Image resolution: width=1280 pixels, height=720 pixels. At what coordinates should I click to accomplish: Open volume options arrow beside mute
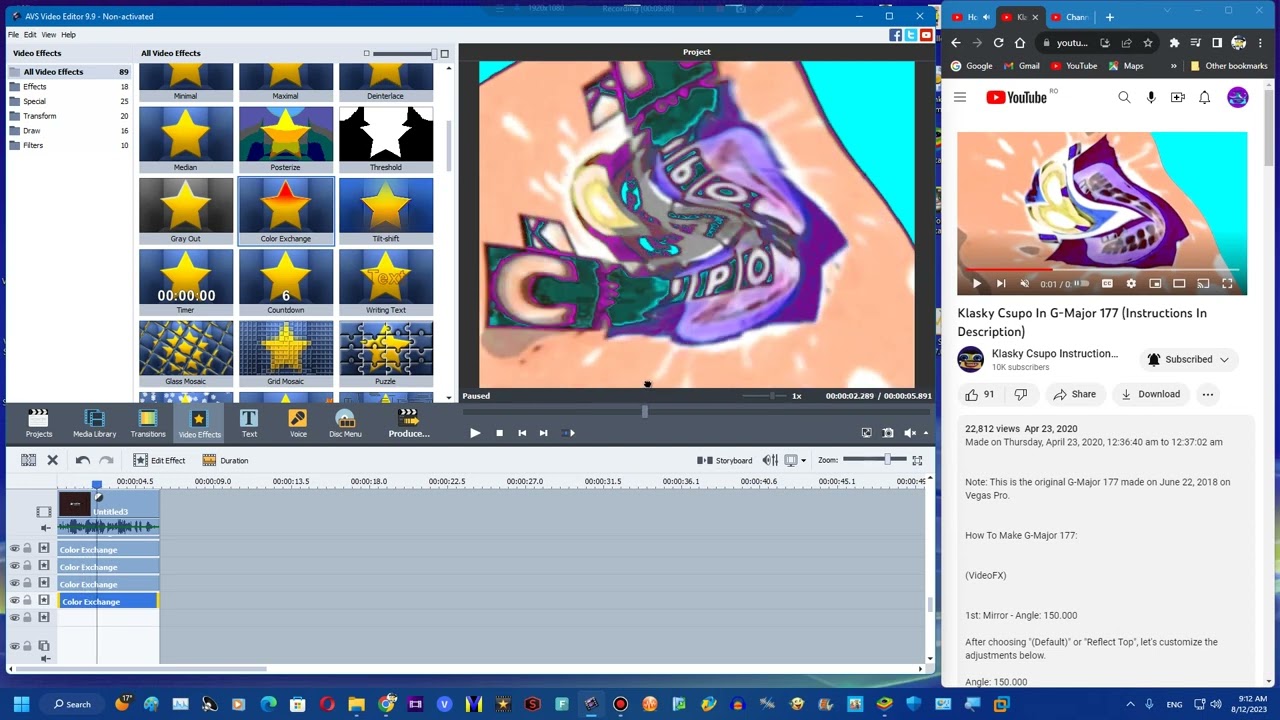[925, 433]
